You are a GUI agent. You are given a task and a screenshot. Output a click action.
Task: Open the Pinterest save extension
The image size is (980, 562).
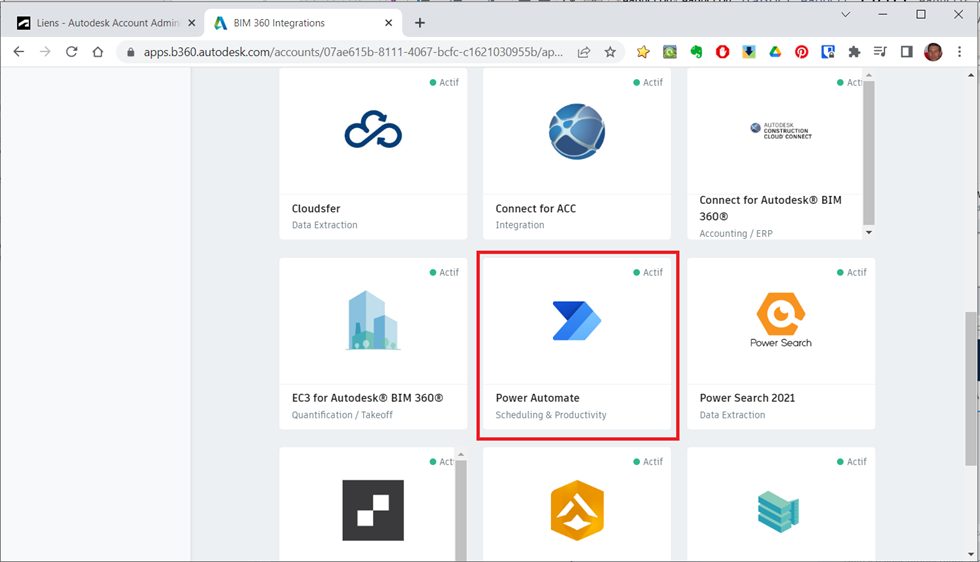[x=801, y=53]
